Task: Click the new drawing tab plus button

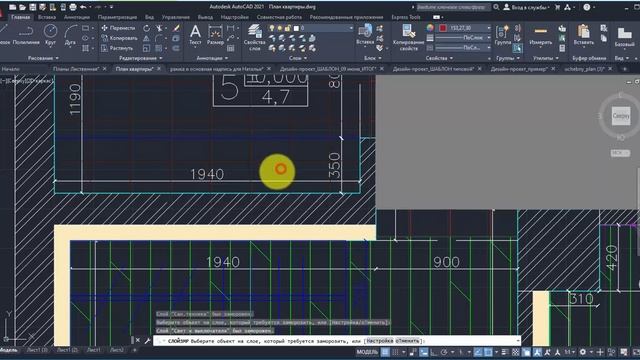Action: click(624, 69)
